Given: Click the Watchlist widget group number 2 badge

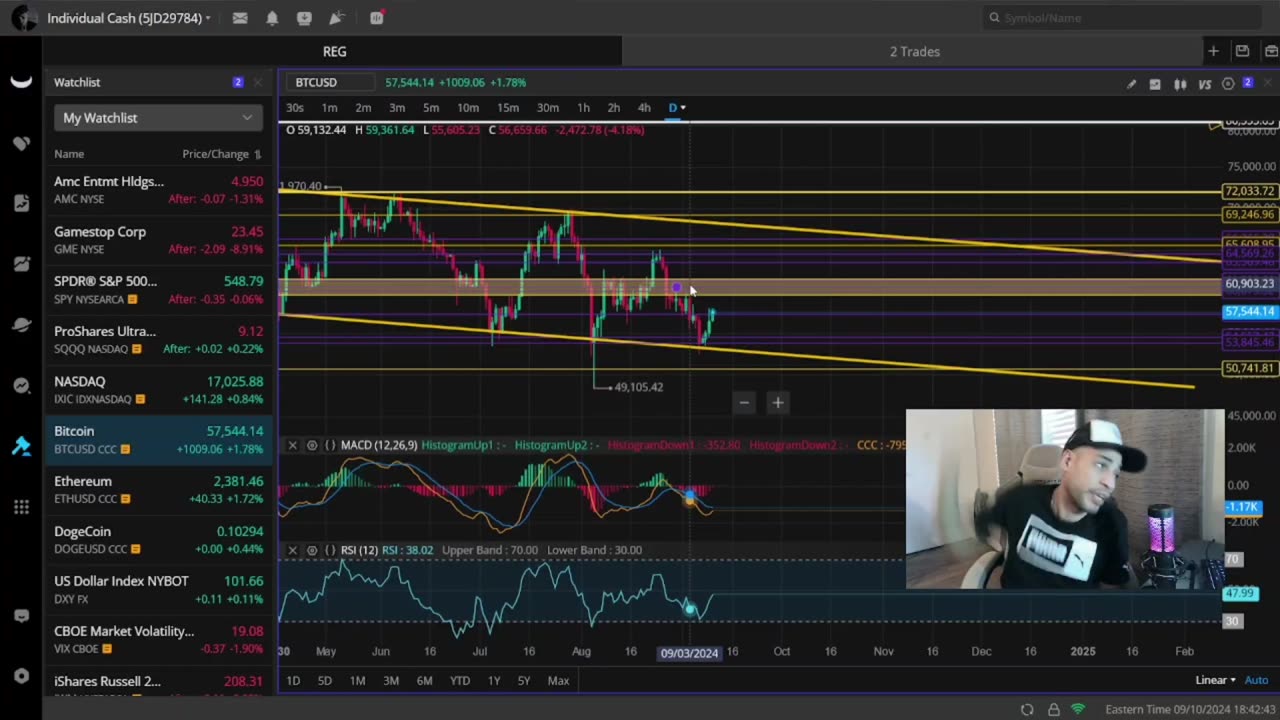Looking at the screenshot, I should tap(238, 82).
